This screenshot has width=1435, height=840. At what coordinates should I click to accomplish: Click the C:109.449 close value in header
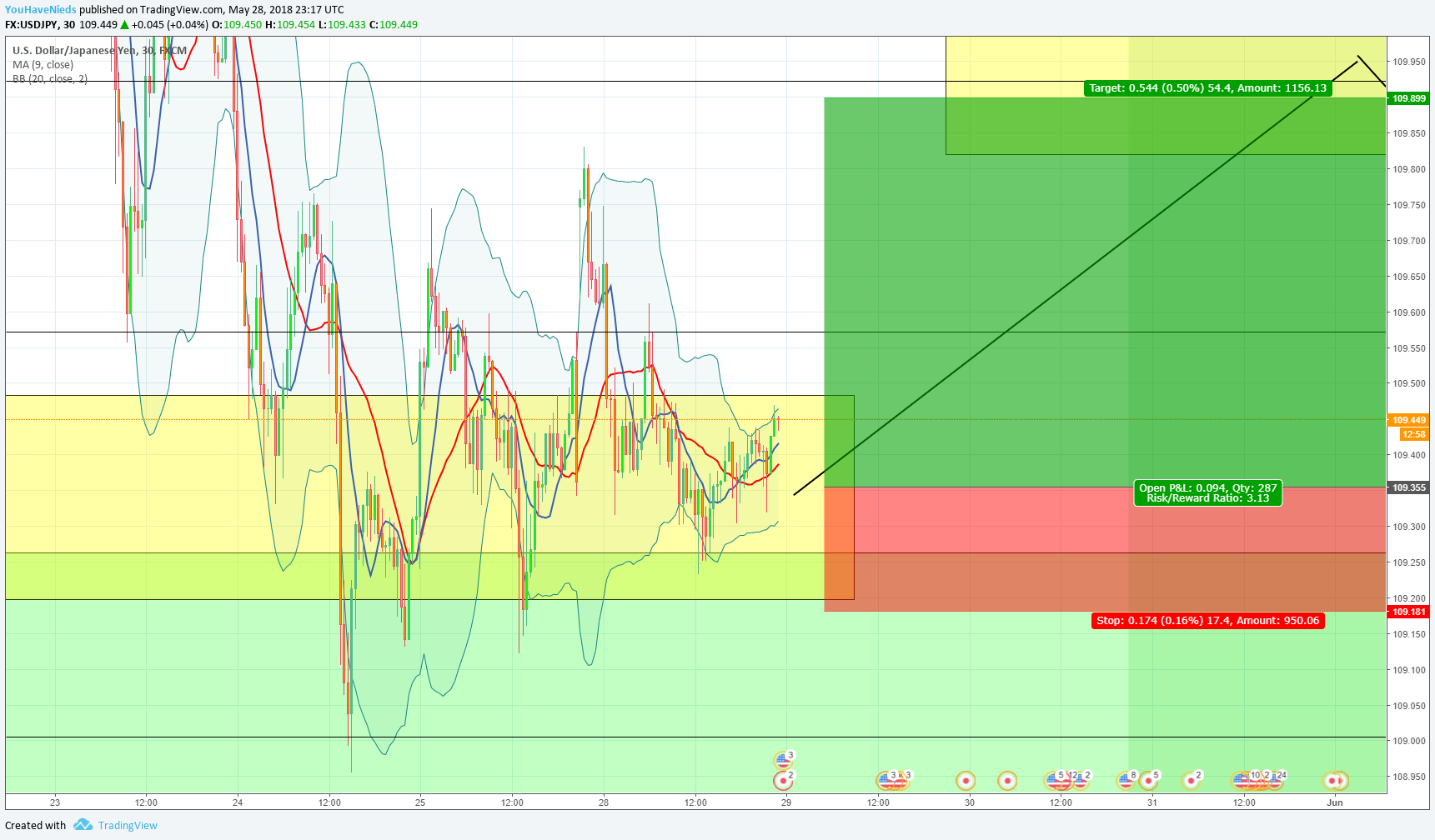[x=394, y=24]
